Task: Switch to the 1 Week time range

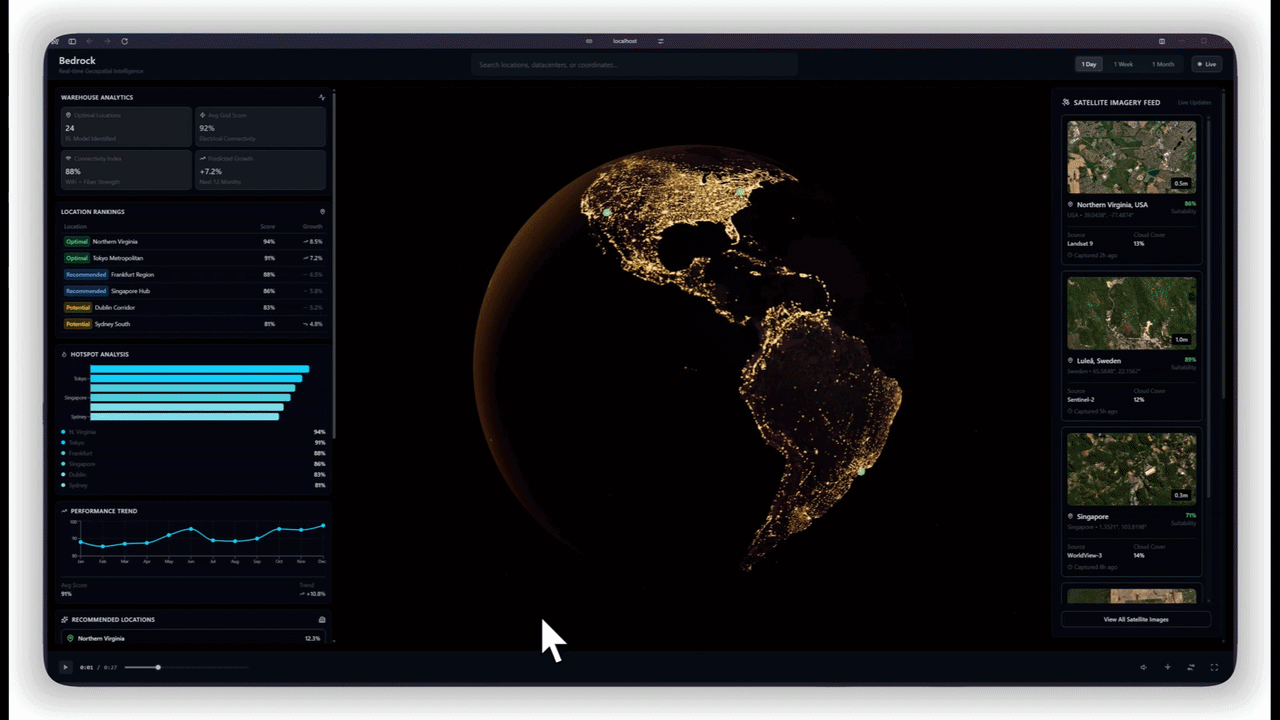Action: click(x=1124, y=64)
